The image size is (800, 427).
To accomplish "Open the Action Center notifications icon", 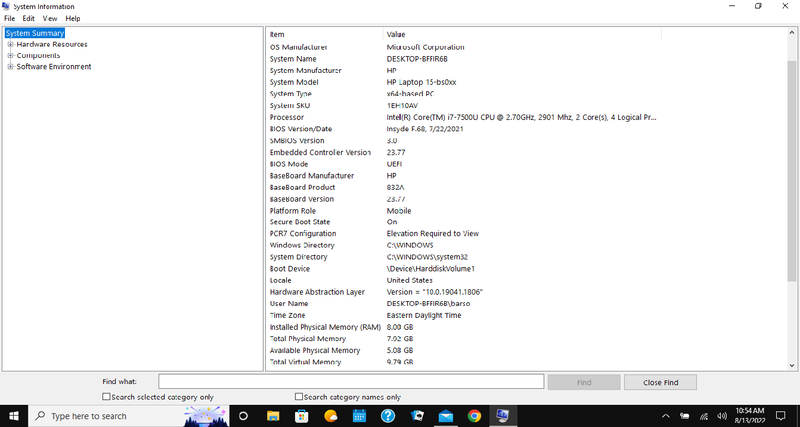I will (781, 416).
